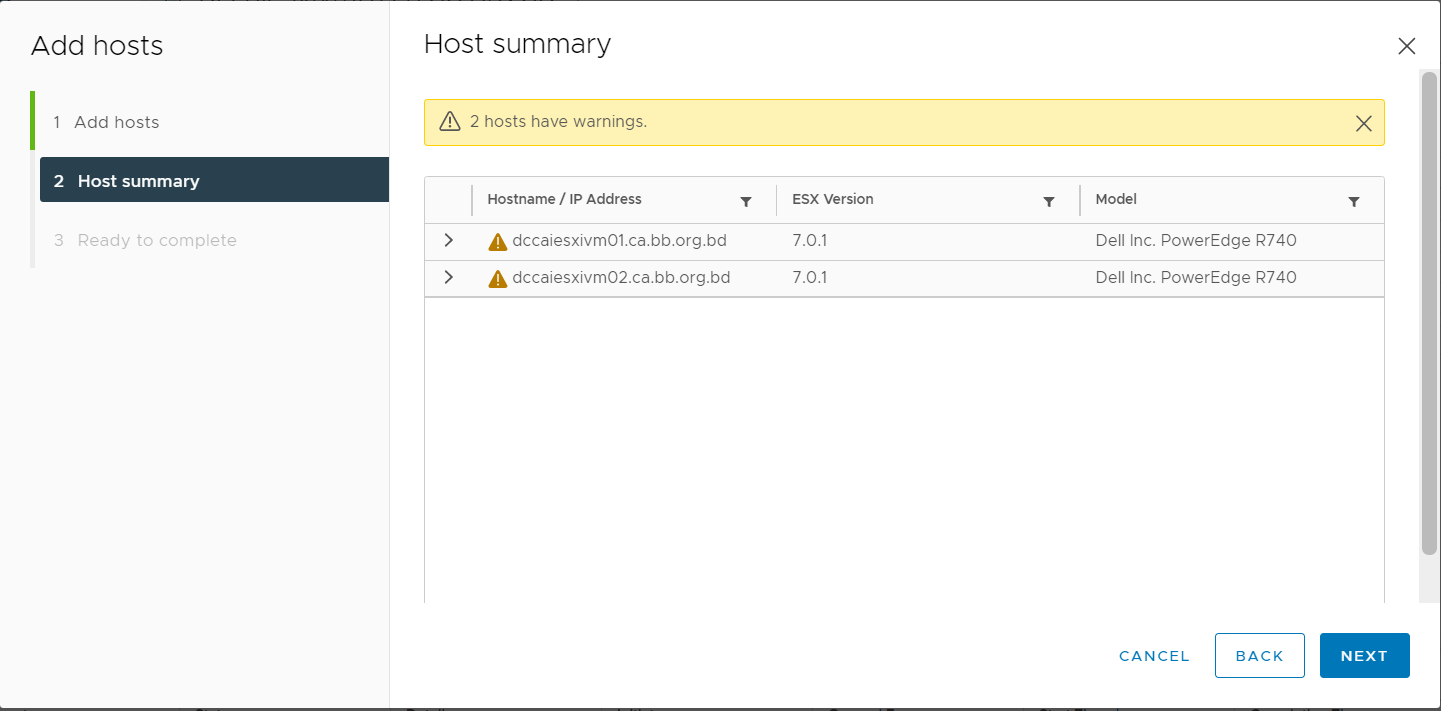This screenshot has width=1441, height=711.
Task: Dismiss the 2 hosts have warnings banner
Action: point(1363,123)
